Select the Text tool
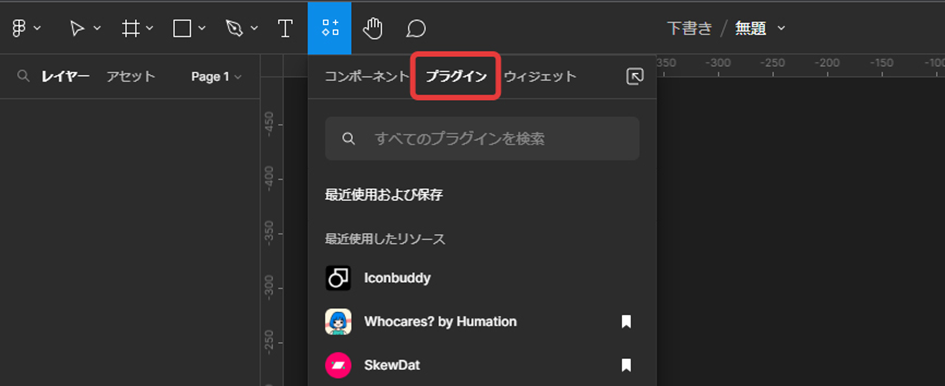The height and width of the screenshot is (386, 945). (x=285, y=28)
